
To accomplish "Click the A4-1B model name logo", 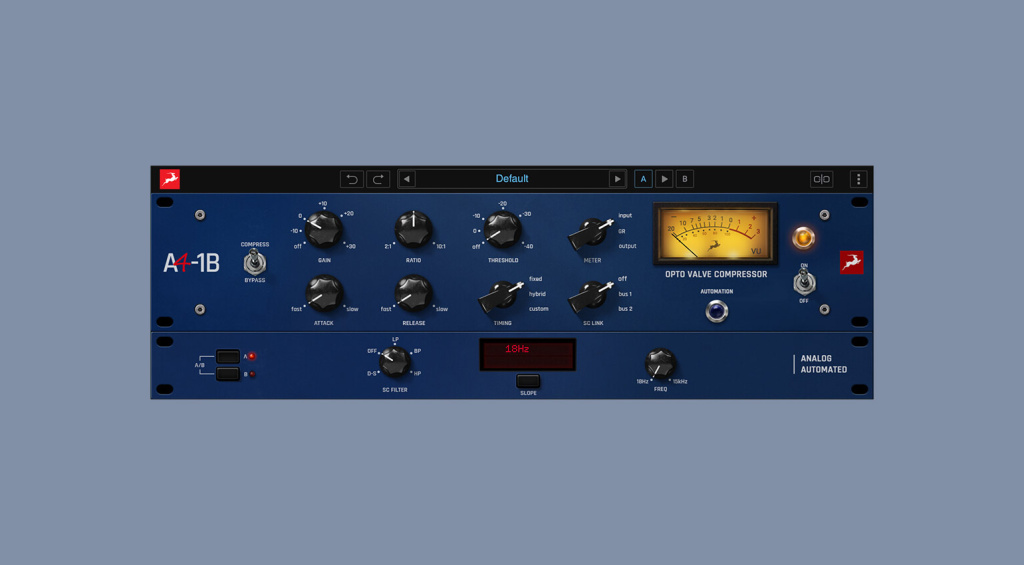I will pyautogui.click(x=191, y=263).
